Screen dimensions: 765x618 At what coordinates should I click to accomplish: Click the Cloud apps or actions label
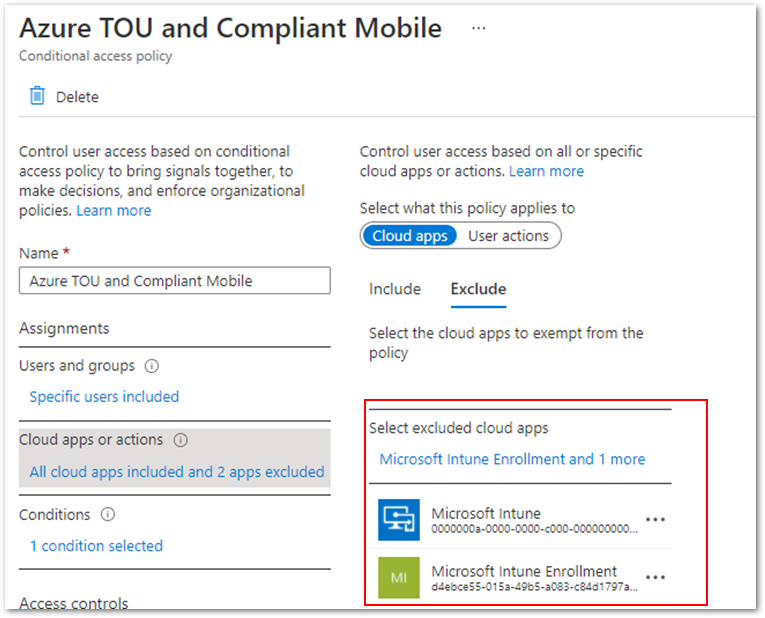tap(91, 440)
